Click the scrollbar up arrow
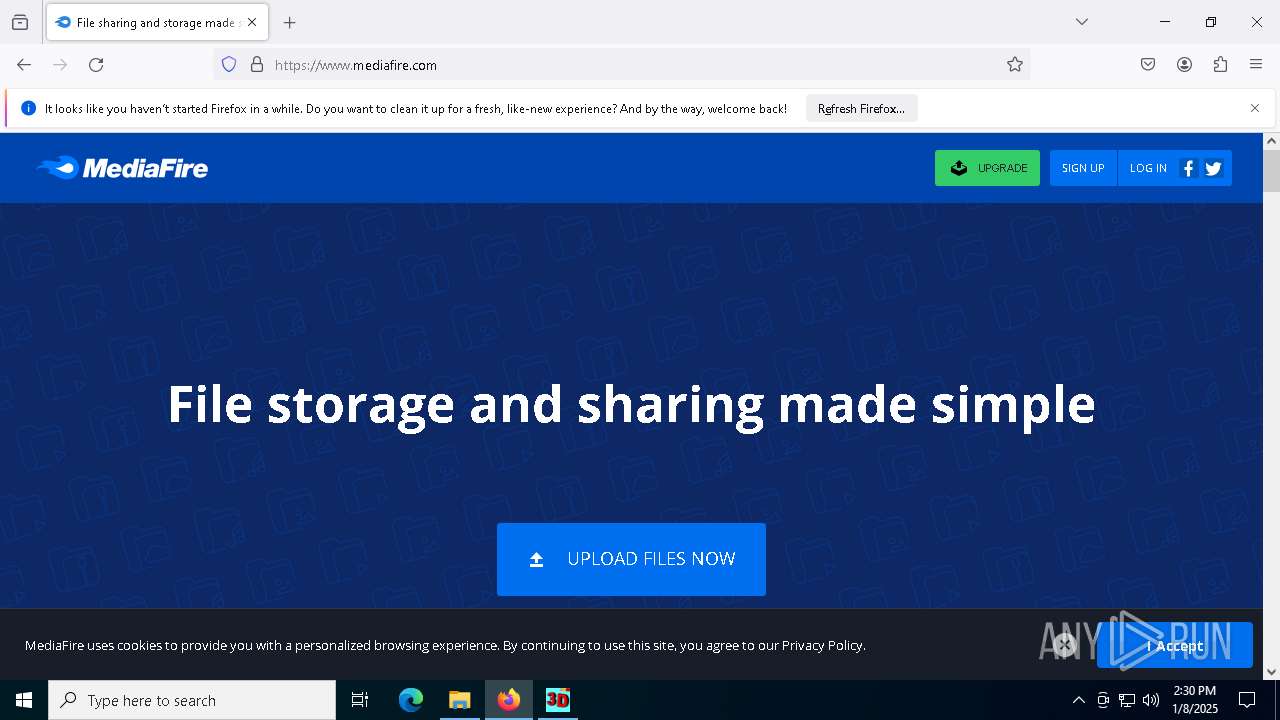The width and height of the screenshot is (1280, 720). tap(1271, 141)
